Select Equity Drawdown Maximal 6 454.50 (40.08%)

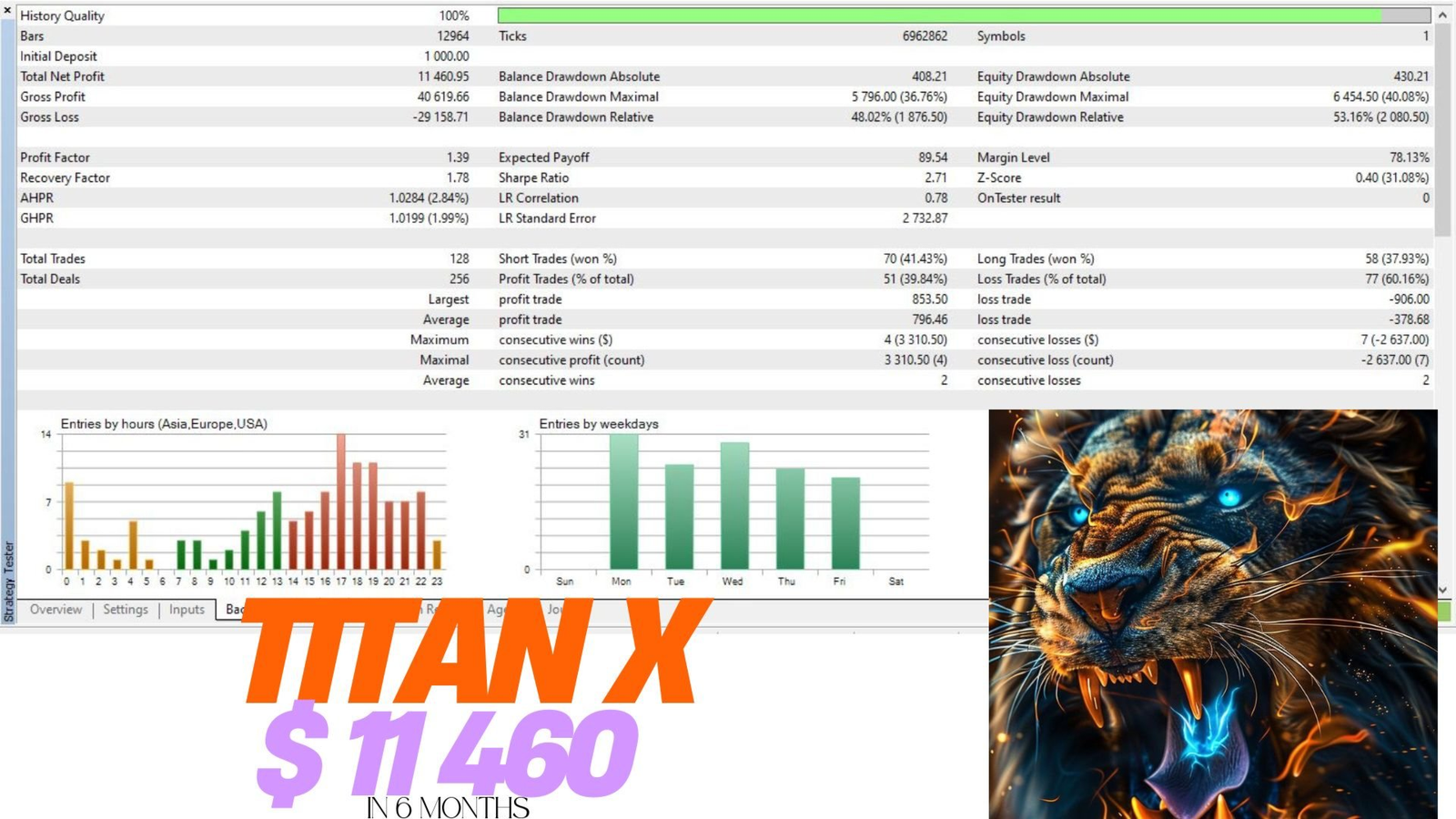[x=1381, y=96]
